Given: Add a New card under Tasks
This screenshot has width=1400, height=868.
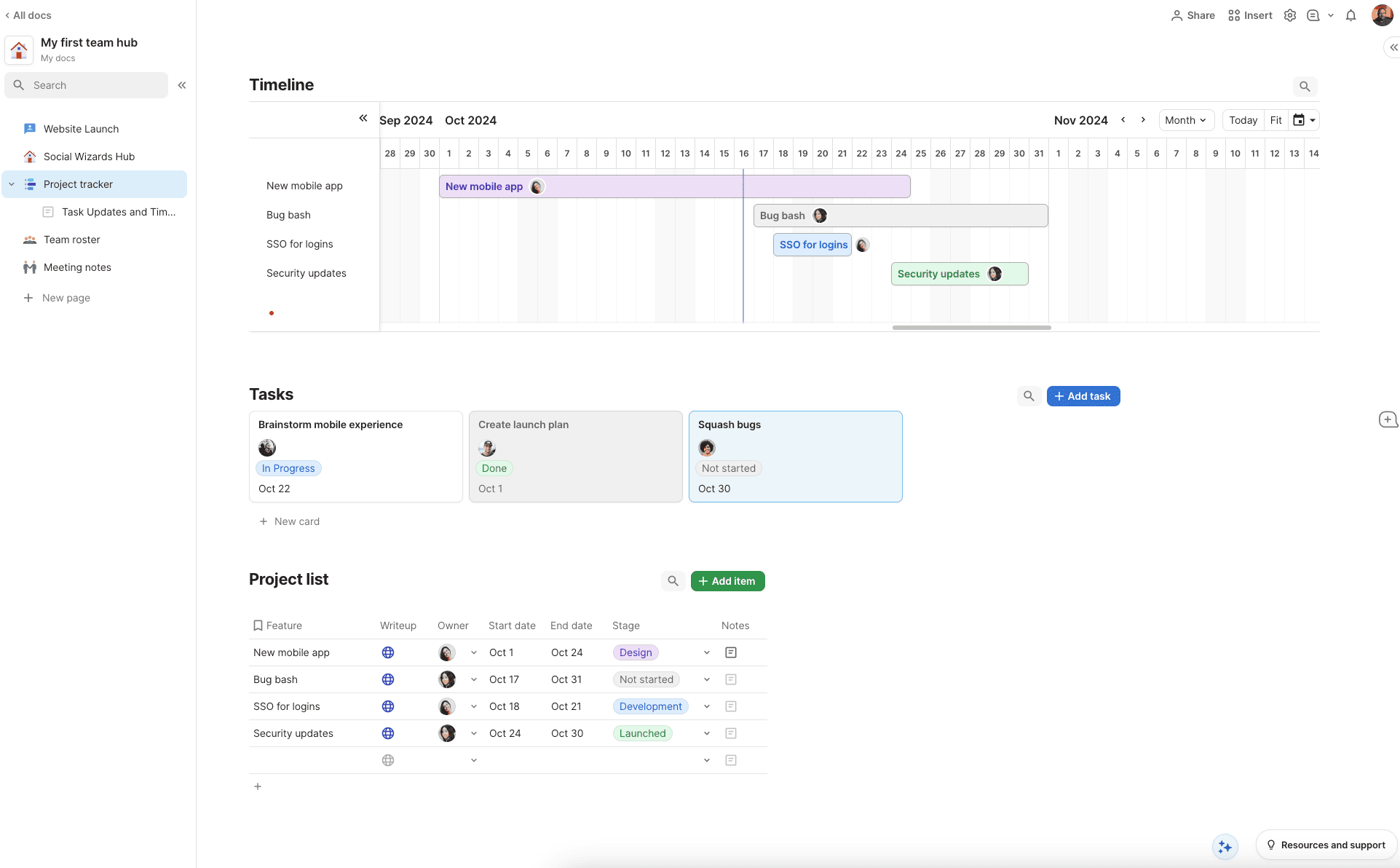Looking at the screenshot, I should pos(290,521).
